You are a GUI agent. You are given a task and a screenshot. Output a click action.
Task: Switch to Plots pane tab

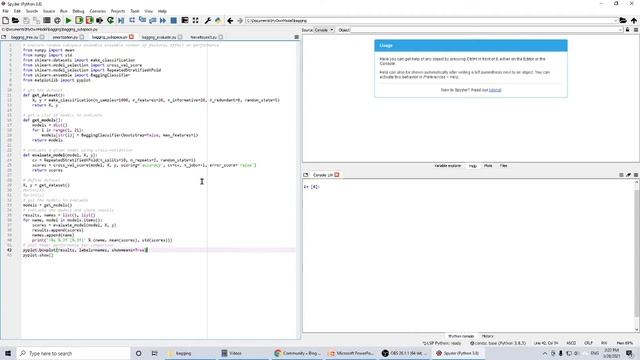tap(488, 166)
